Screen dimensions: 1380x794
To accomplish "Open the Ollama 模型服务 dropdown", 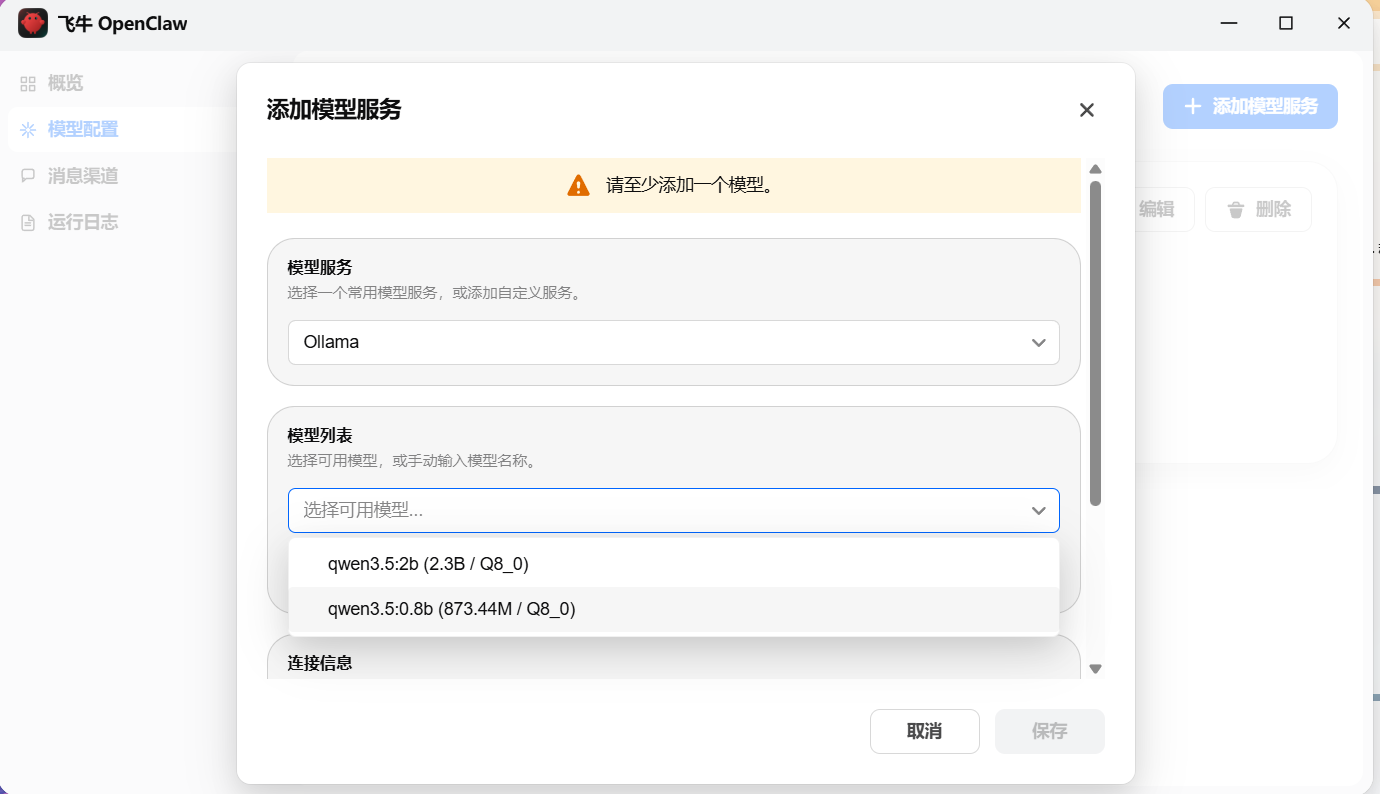I will tap(672, 342).
